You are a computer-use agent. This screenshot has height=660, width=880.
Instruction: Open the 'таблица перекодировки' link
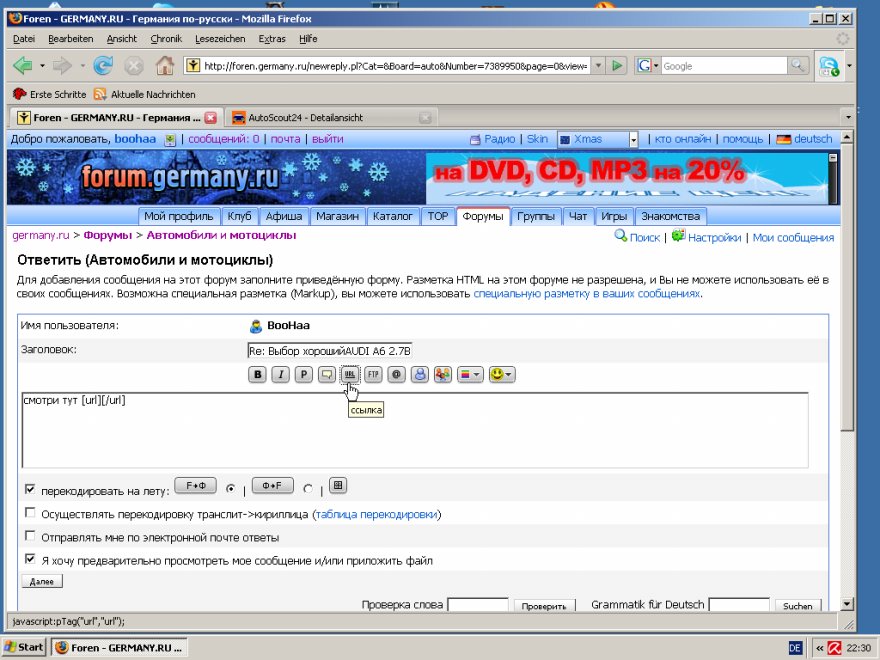tap(376, 514)
